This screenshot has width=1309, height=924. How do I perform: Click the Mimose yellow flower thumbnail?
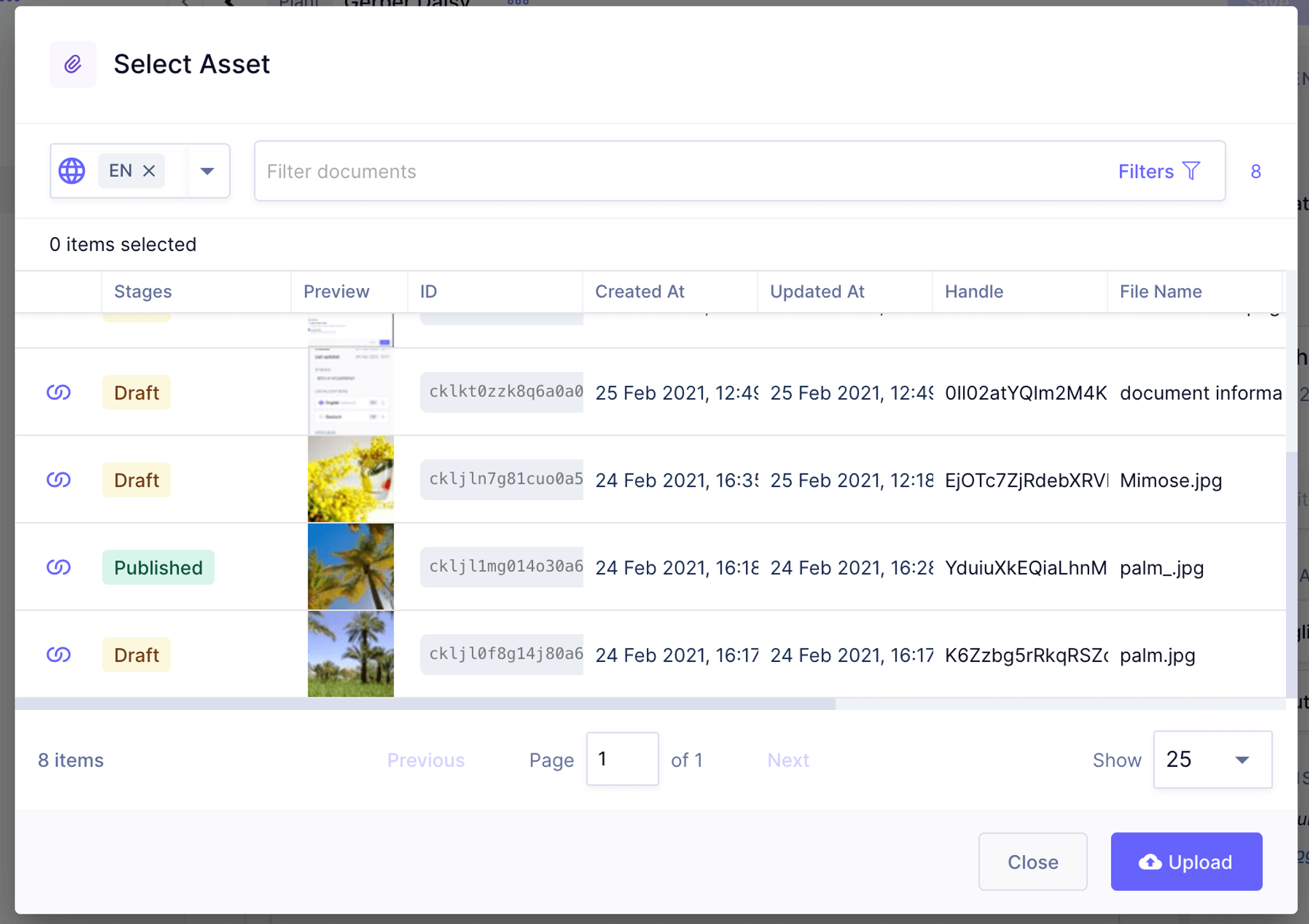(350, 479)
